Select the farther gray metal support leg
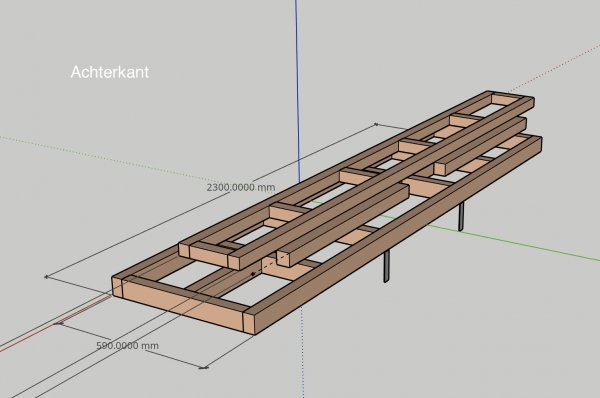The image size is (600, 398). tap(461, 216)
